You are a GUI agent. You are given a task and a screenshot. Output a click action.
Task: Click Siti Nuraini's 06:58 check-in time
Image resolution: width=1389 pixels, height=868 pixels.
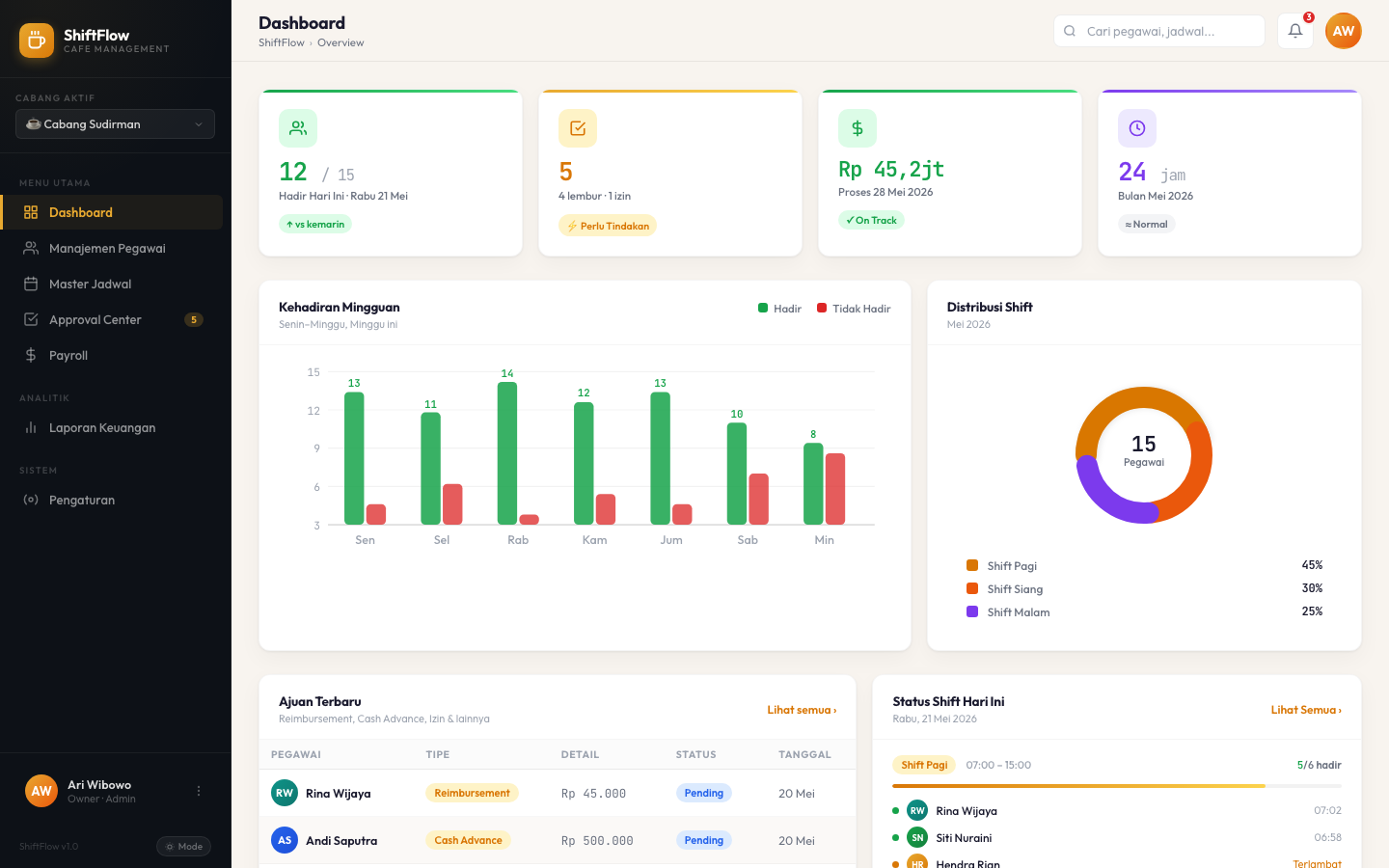(x=1327, y=837)
